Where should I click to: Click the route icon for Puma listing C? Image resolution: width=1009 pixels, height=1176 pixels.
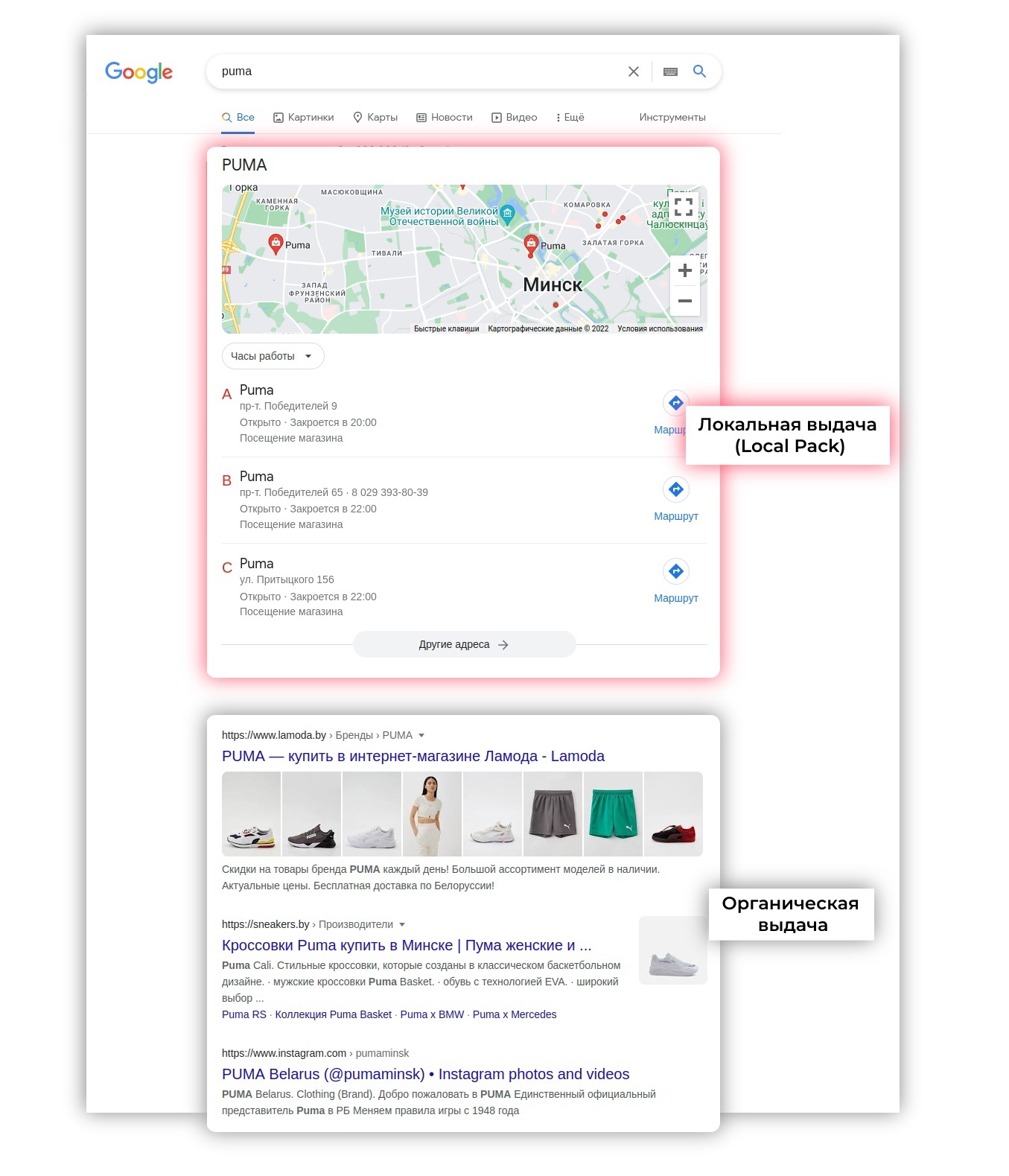tap(675, 571)
